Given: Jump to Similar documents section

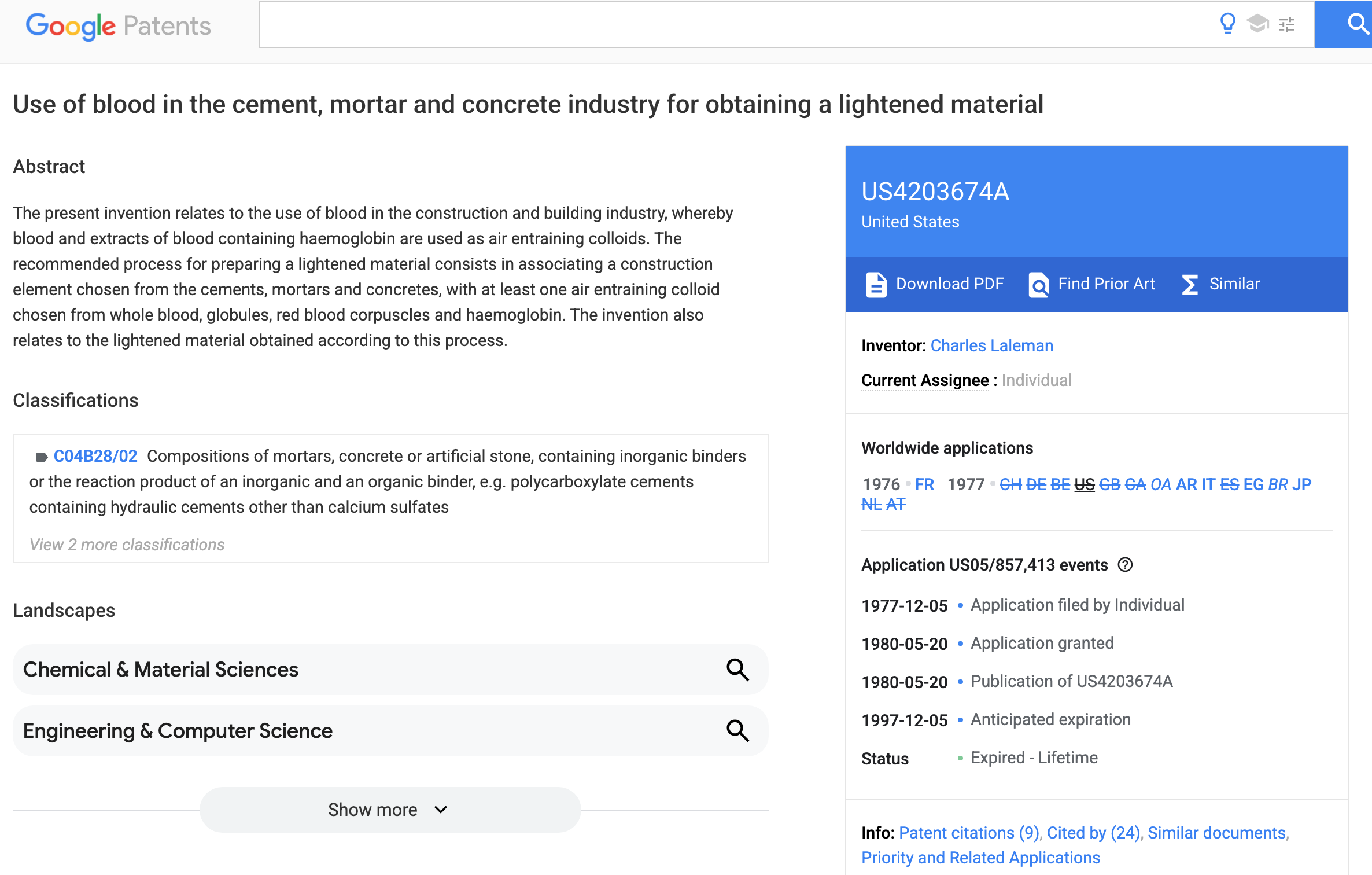Looking at the screenshot, I should pyautogui.click(x=1217, y=833).
